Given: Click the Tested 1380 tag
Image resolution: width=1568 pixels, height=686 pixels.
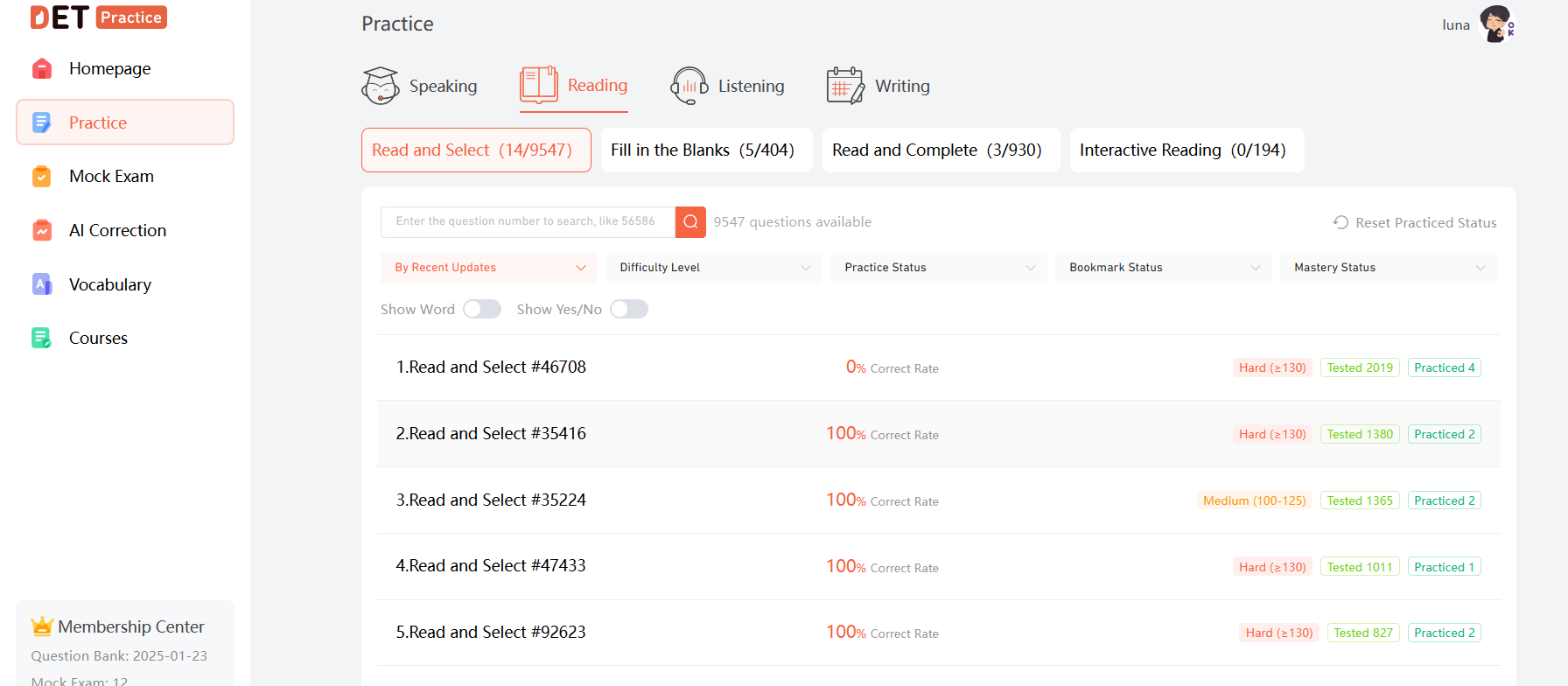Looking at the screenshot, I should (1360, 434).
